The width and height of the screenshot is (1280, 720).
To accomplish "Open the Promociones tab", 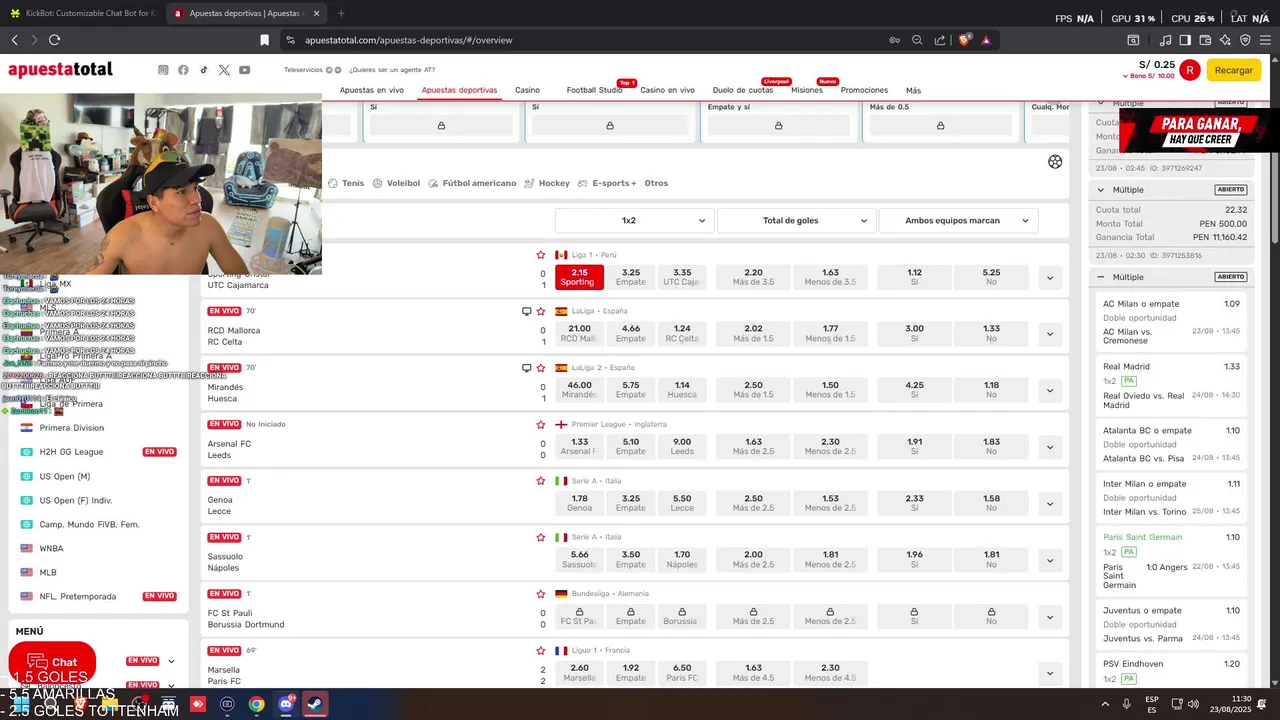I will [864, 90].
